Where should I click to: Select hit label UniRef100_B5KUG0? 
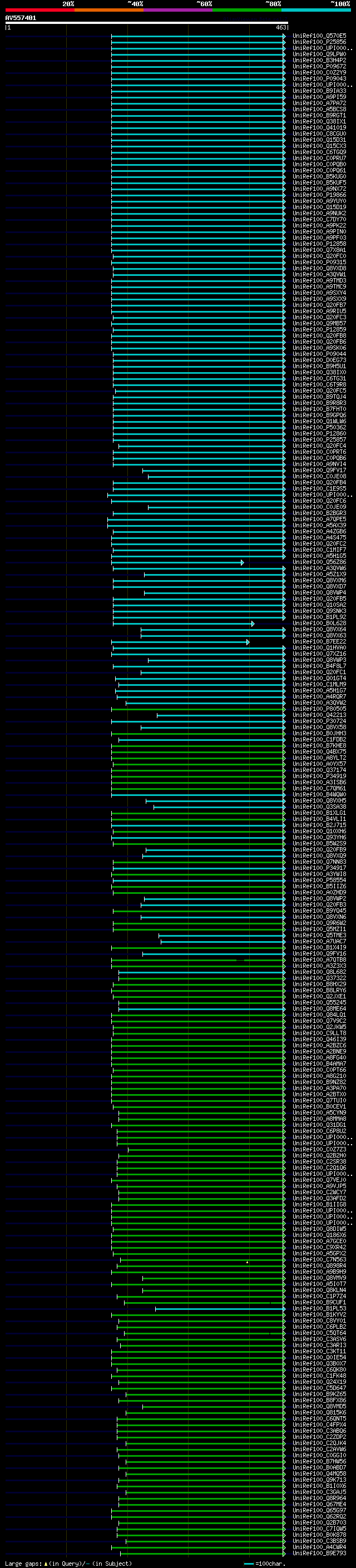tap(319, 176)
